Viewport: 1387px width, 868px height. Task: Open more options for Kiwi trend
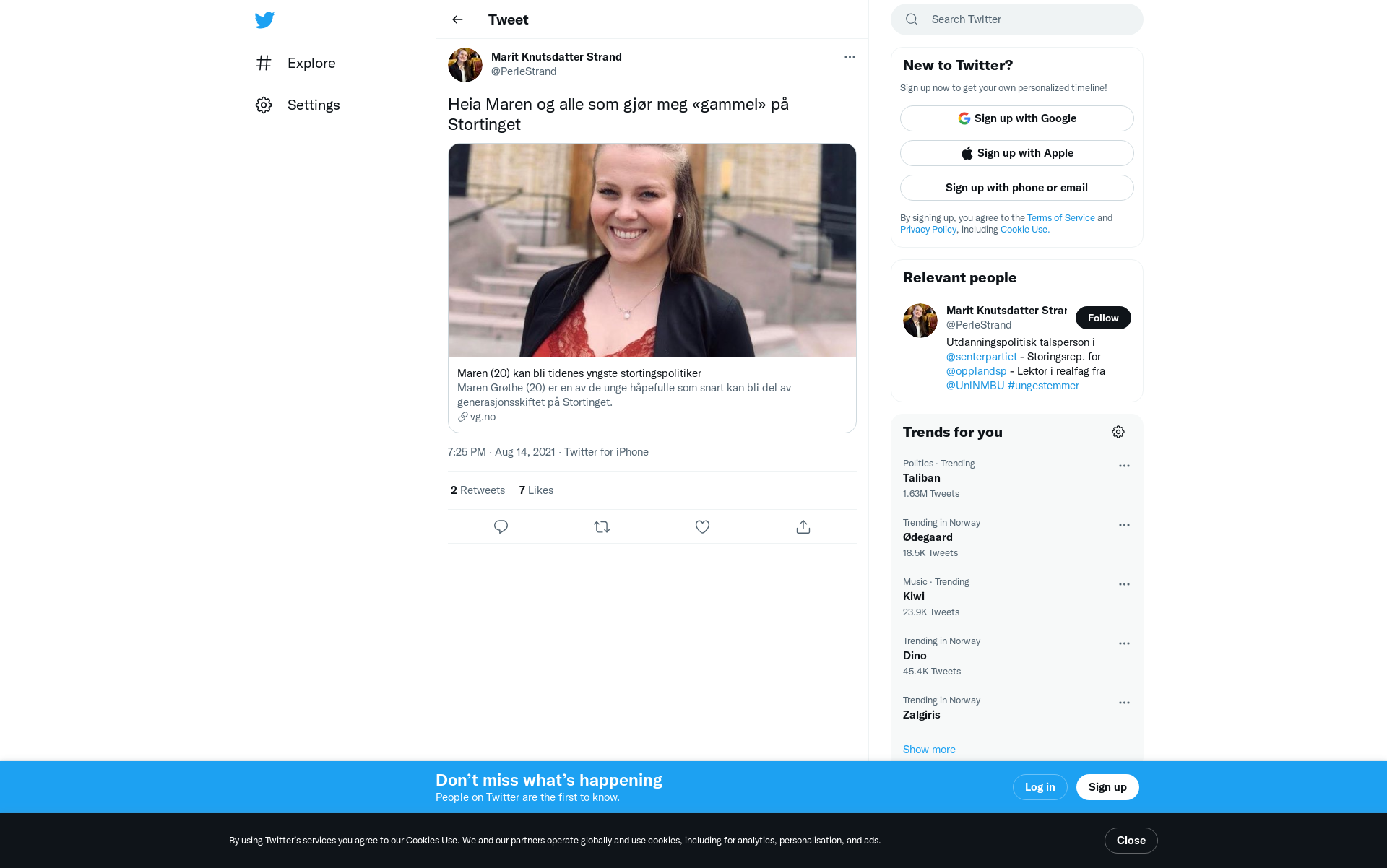[x=1124, y=584]
